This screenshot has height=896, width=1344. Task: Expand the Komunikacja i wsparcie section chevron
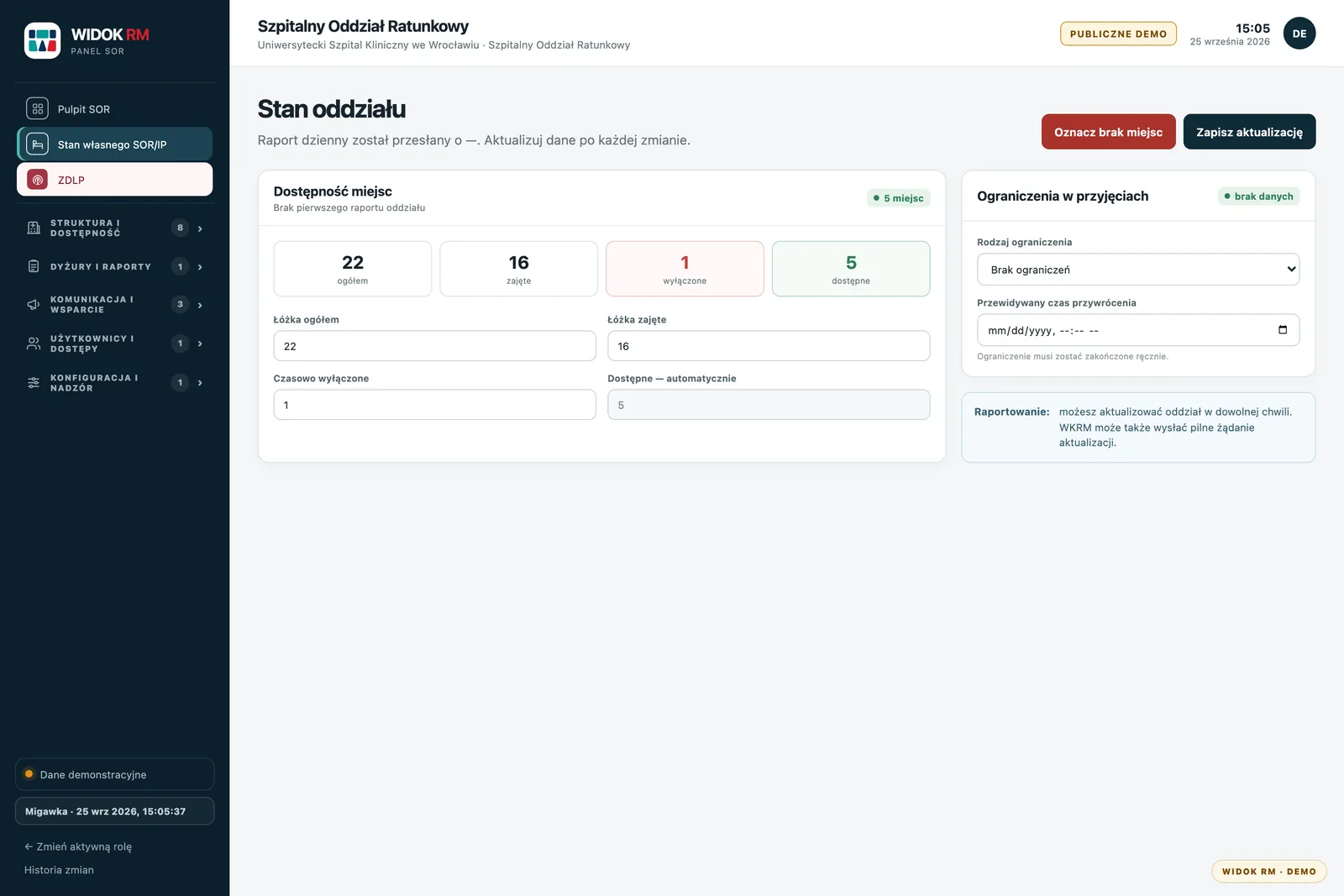pyautogui.click(x=200, y=305)
